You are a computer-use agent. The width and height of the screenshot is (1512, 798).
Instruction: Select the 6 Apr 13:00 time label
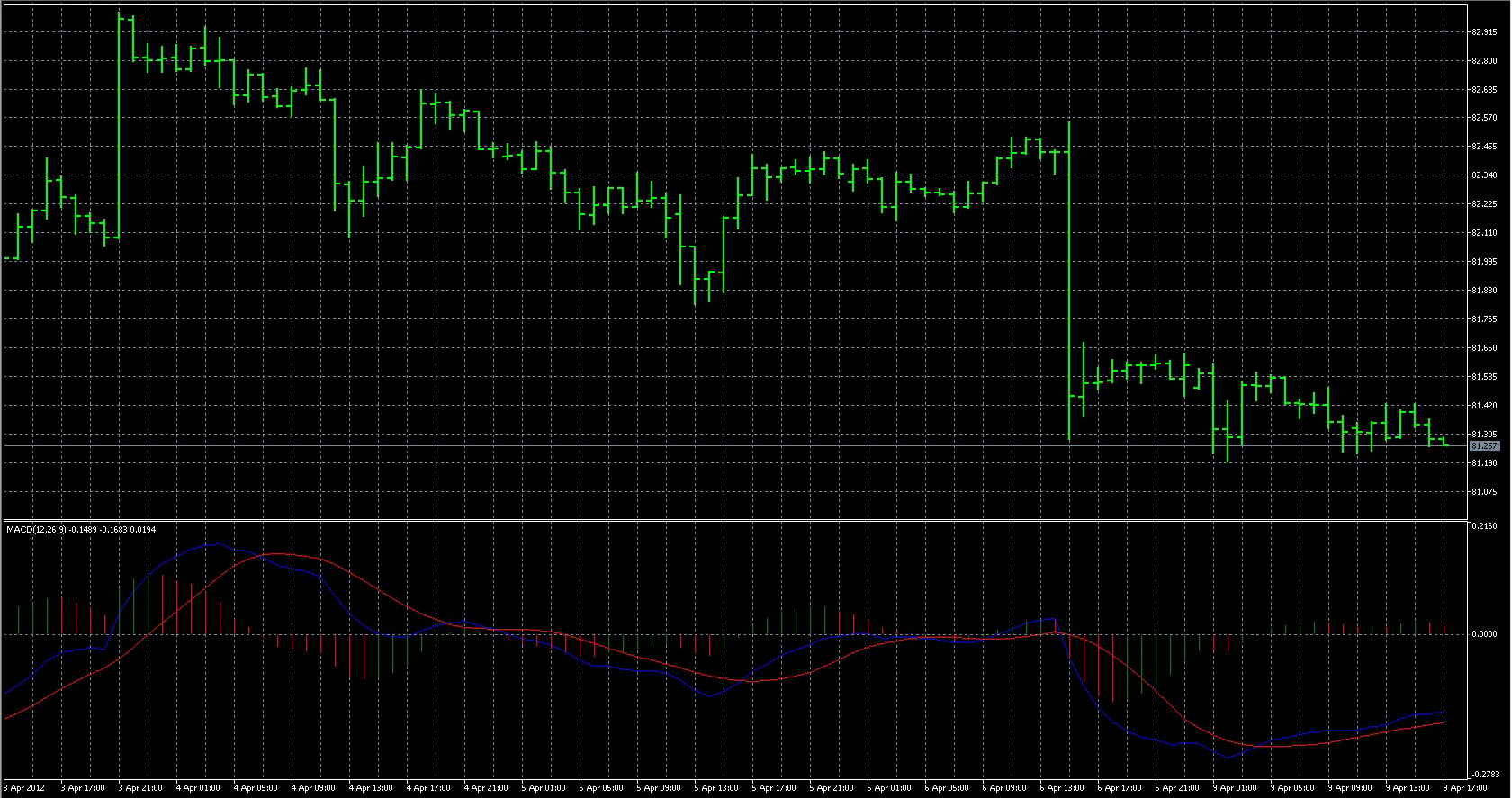click(1061, 788)
